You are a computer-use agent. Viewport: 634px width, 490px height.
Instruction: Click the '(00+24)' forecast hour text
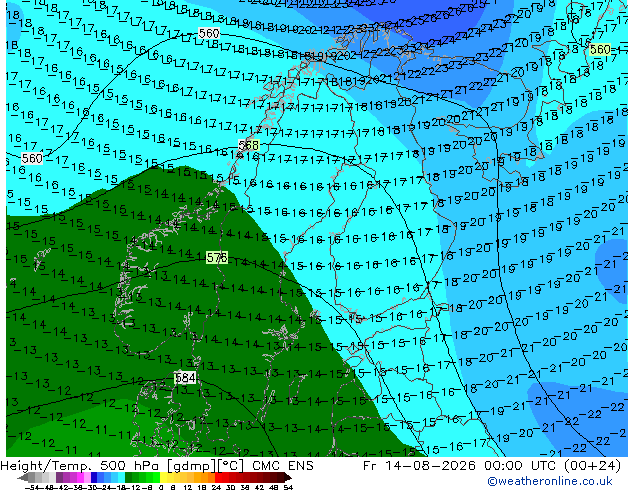590,466
